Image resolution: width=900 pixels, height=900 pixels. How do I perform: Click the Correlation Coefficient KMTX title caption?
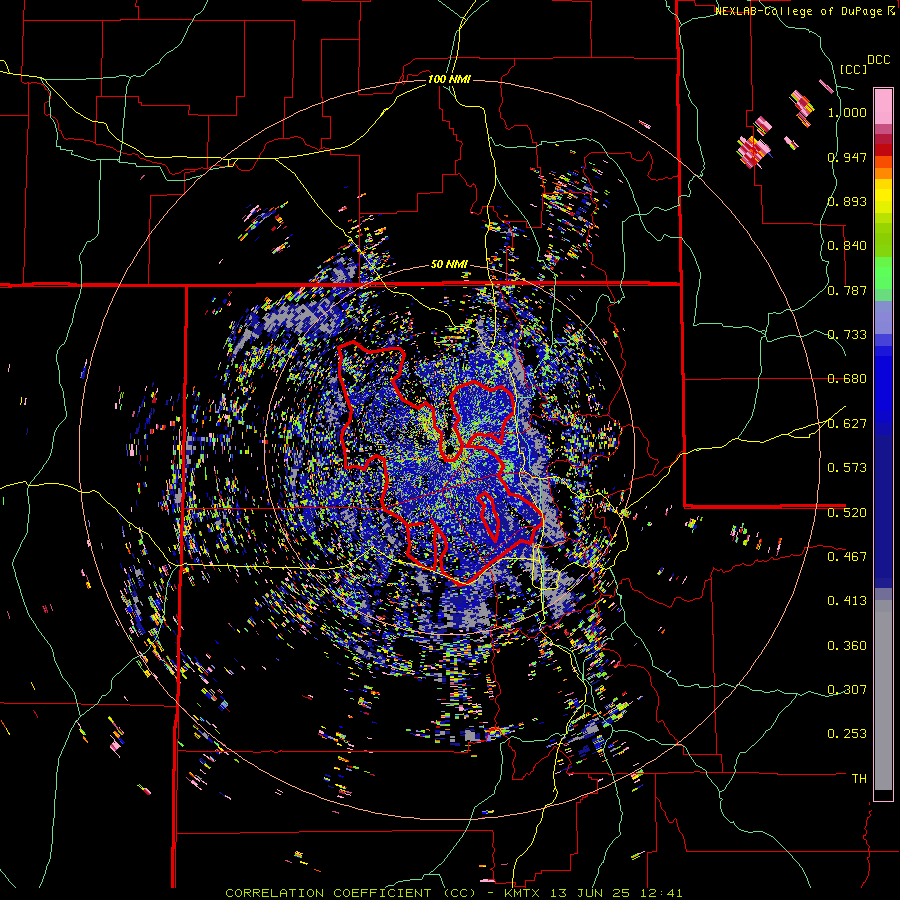pos(454,893)
